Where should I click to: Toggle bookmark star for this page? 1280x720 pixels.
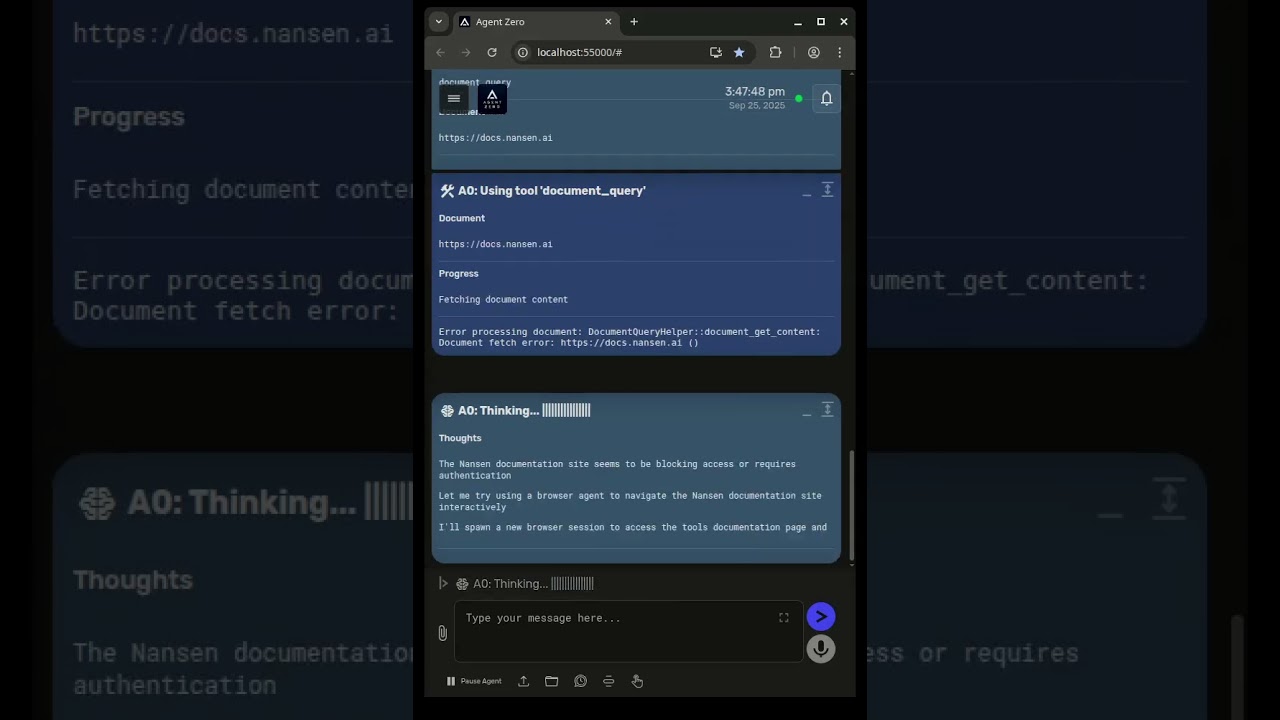pyautogui.click(x=739, y=52)
